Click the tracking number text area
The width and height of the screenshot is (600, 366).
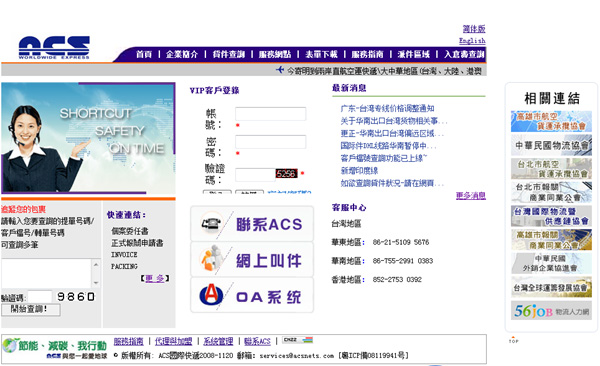point(46,274)
